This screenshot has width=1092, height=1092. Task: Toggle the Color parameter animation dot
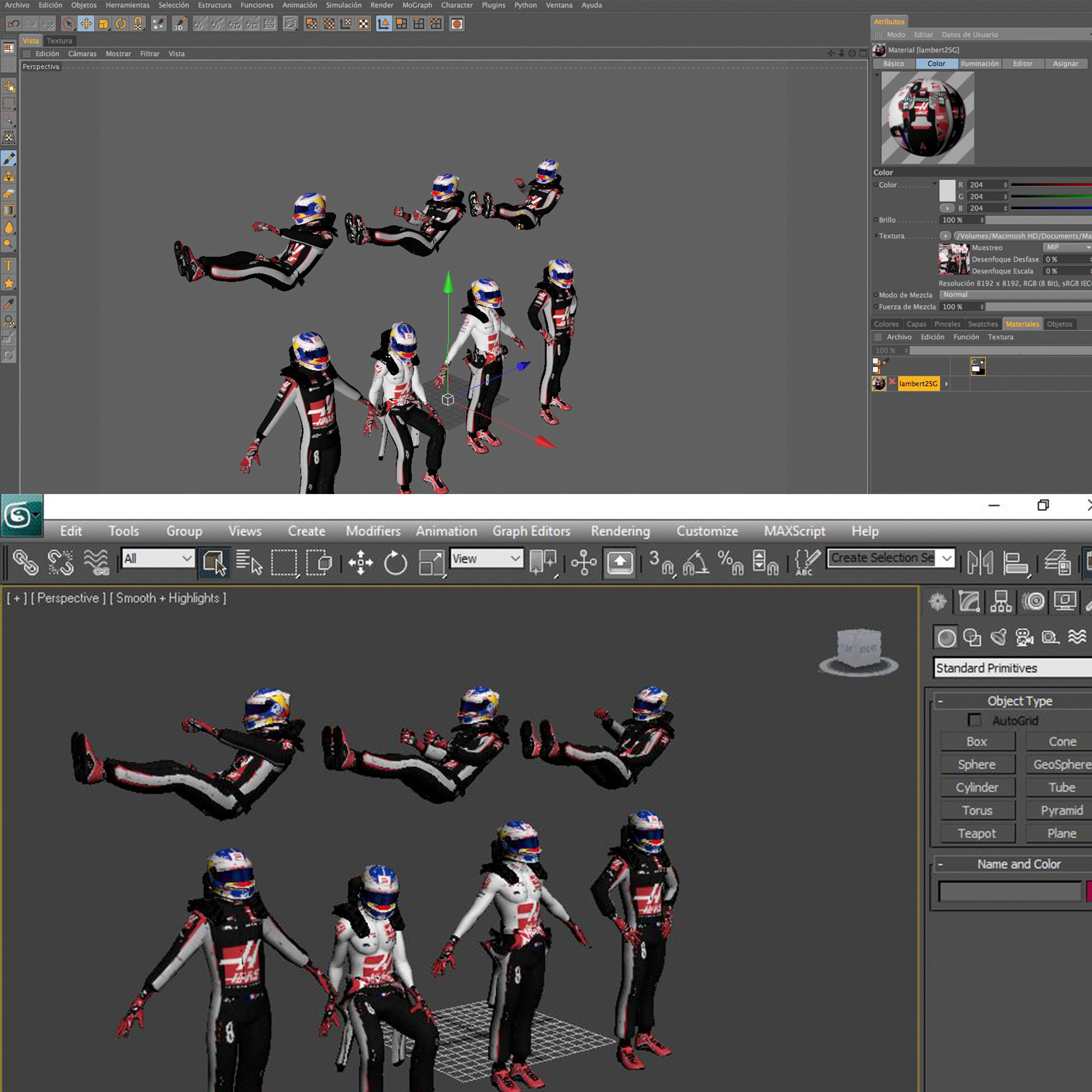(875, 185)
